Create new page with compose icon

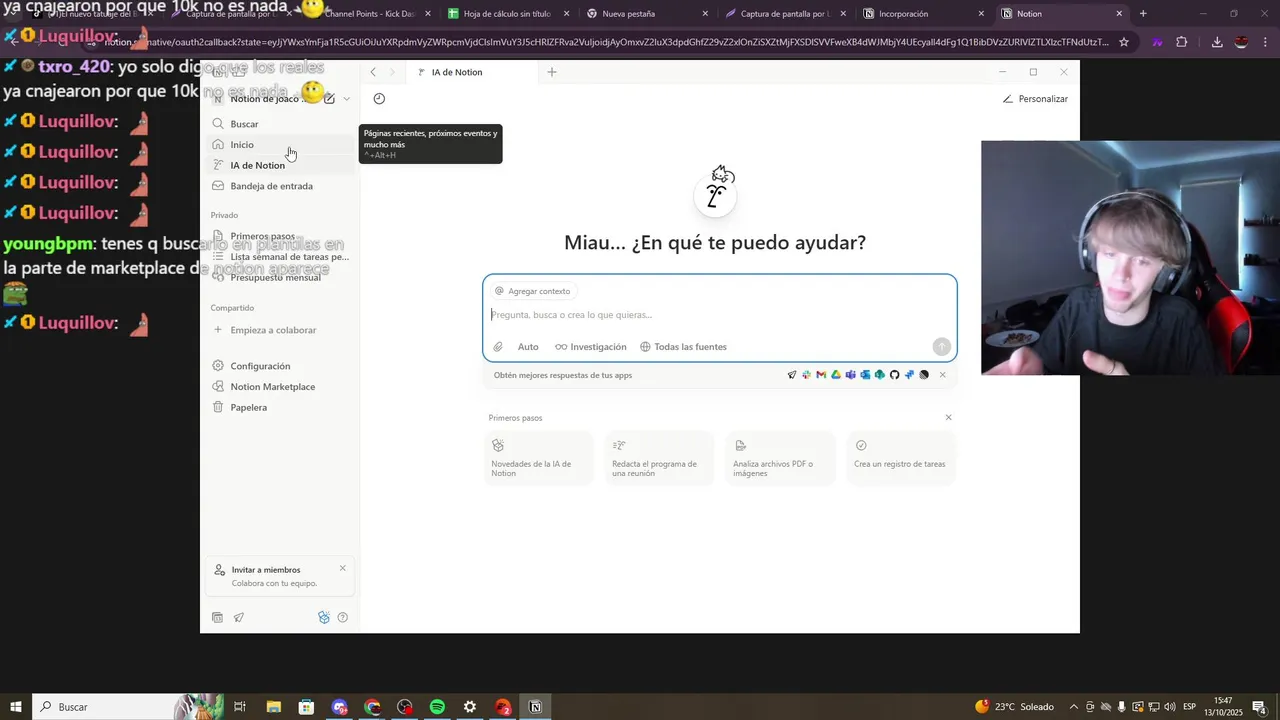pyautogui.click(x=329, y=99)
